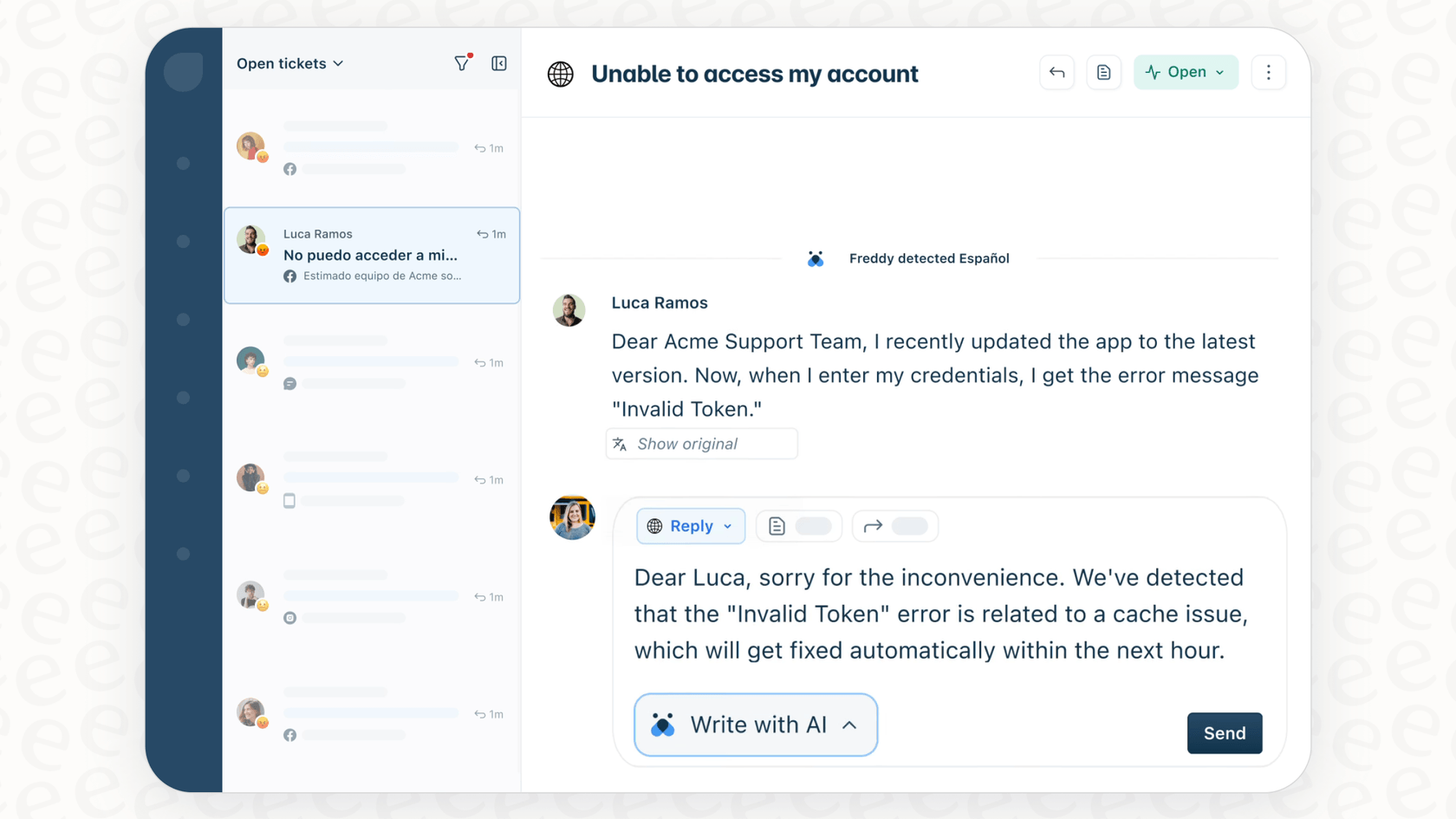Viewport: 1456px width, 819px height.
Task: Click the back reply arrow in the ticket header
Action: 1056,72
